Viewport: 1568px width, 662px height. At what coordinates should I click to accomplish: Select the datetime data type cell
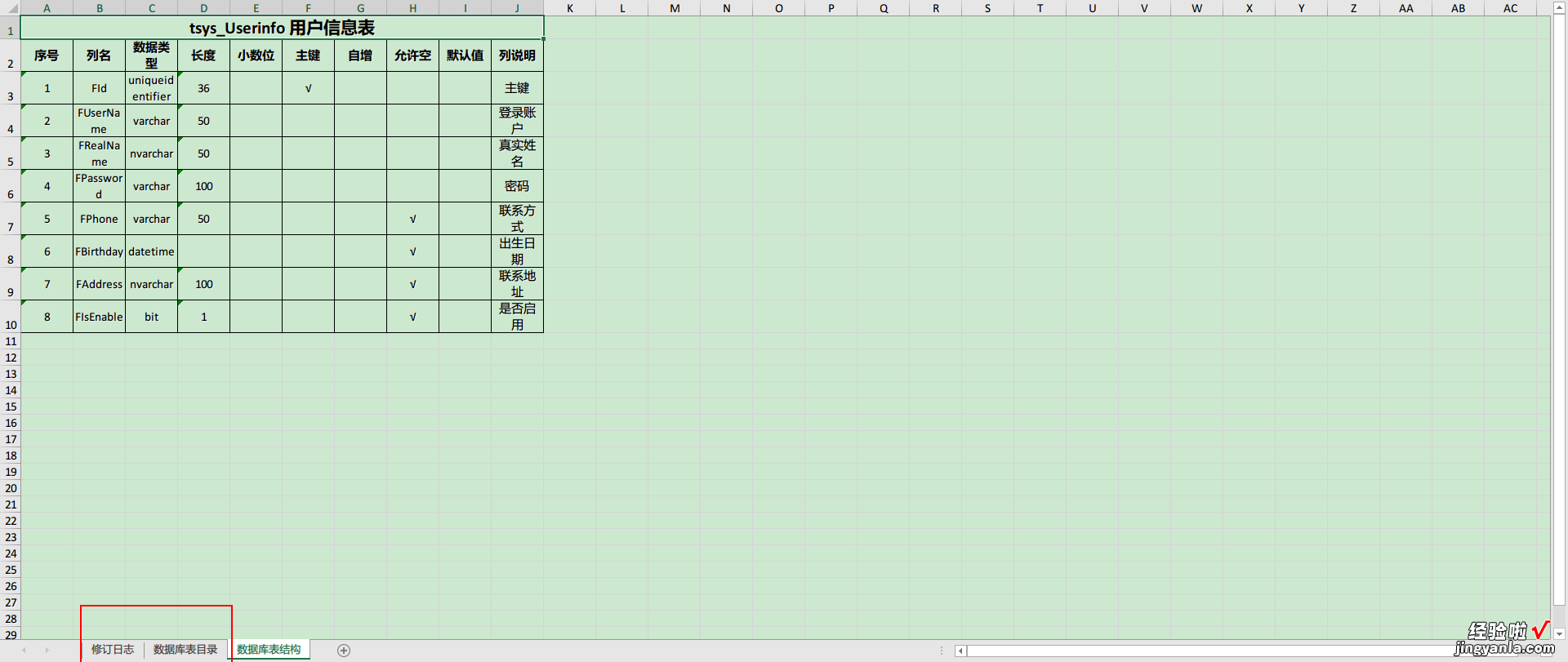pyautogui.click(x=151, y=251)
